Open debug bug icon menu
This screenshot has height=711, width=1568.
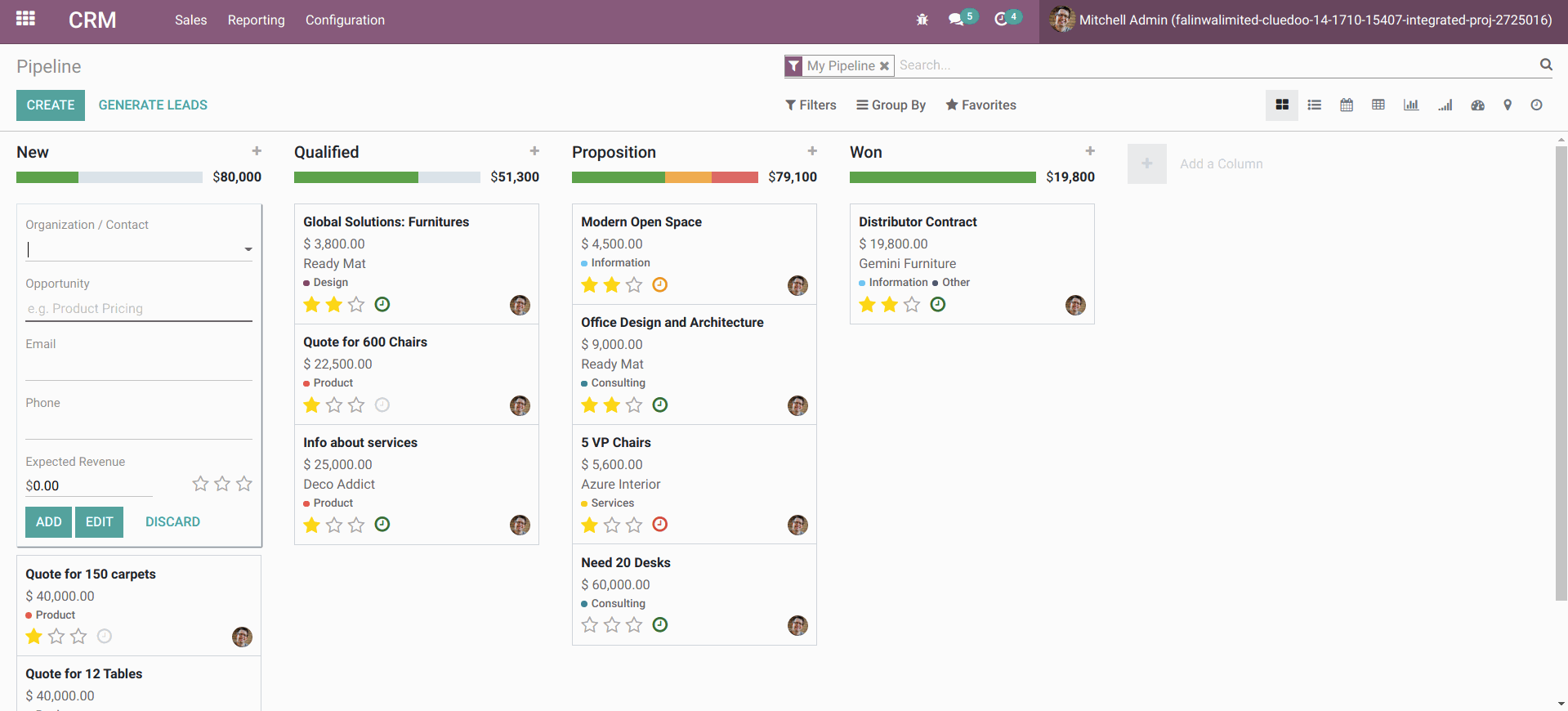922,20
